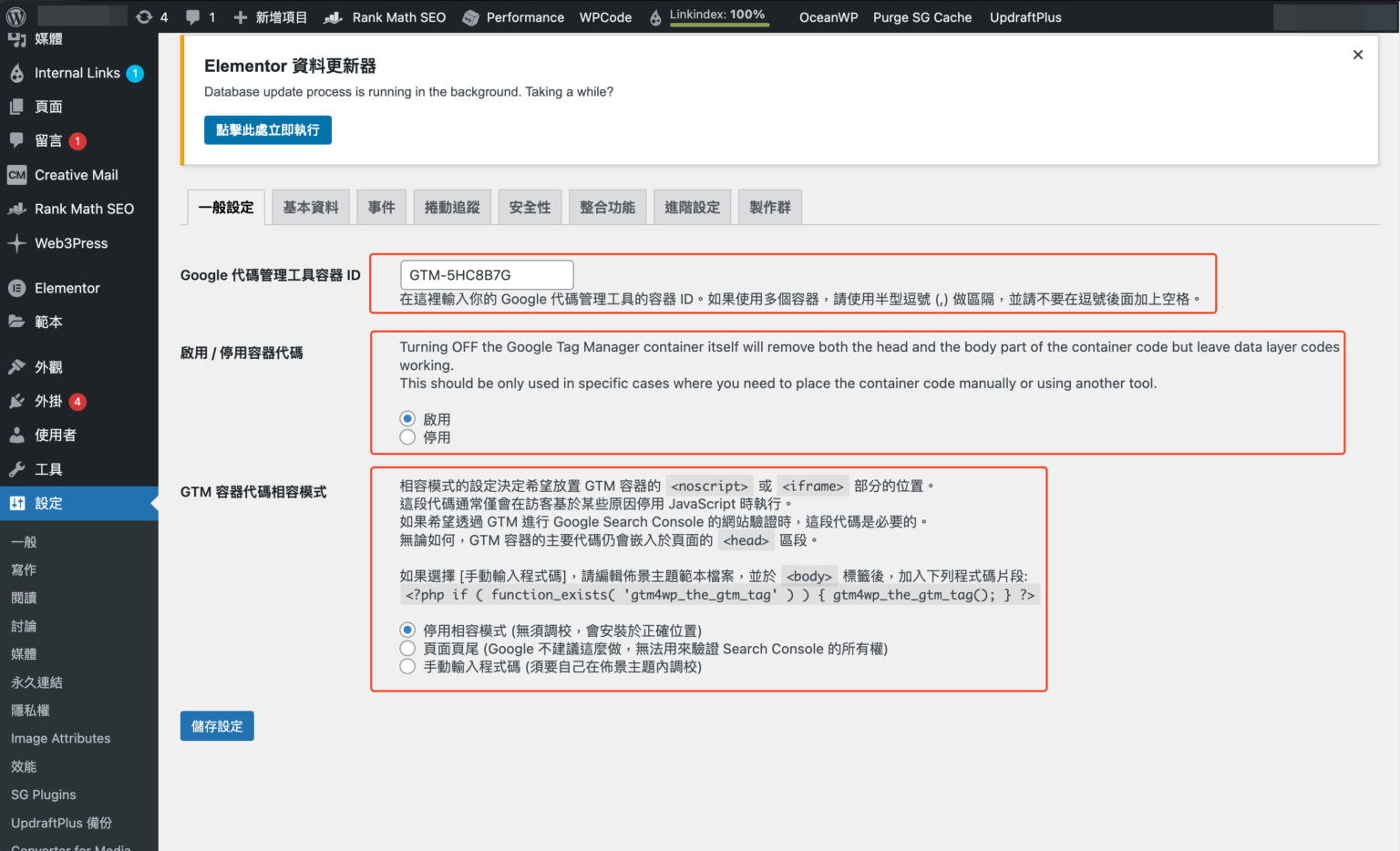Image resolution: width=1400 pixels, height=851 pixels.
Task: Click the WPCode toolbar icon
Action: tap(605, 16)
